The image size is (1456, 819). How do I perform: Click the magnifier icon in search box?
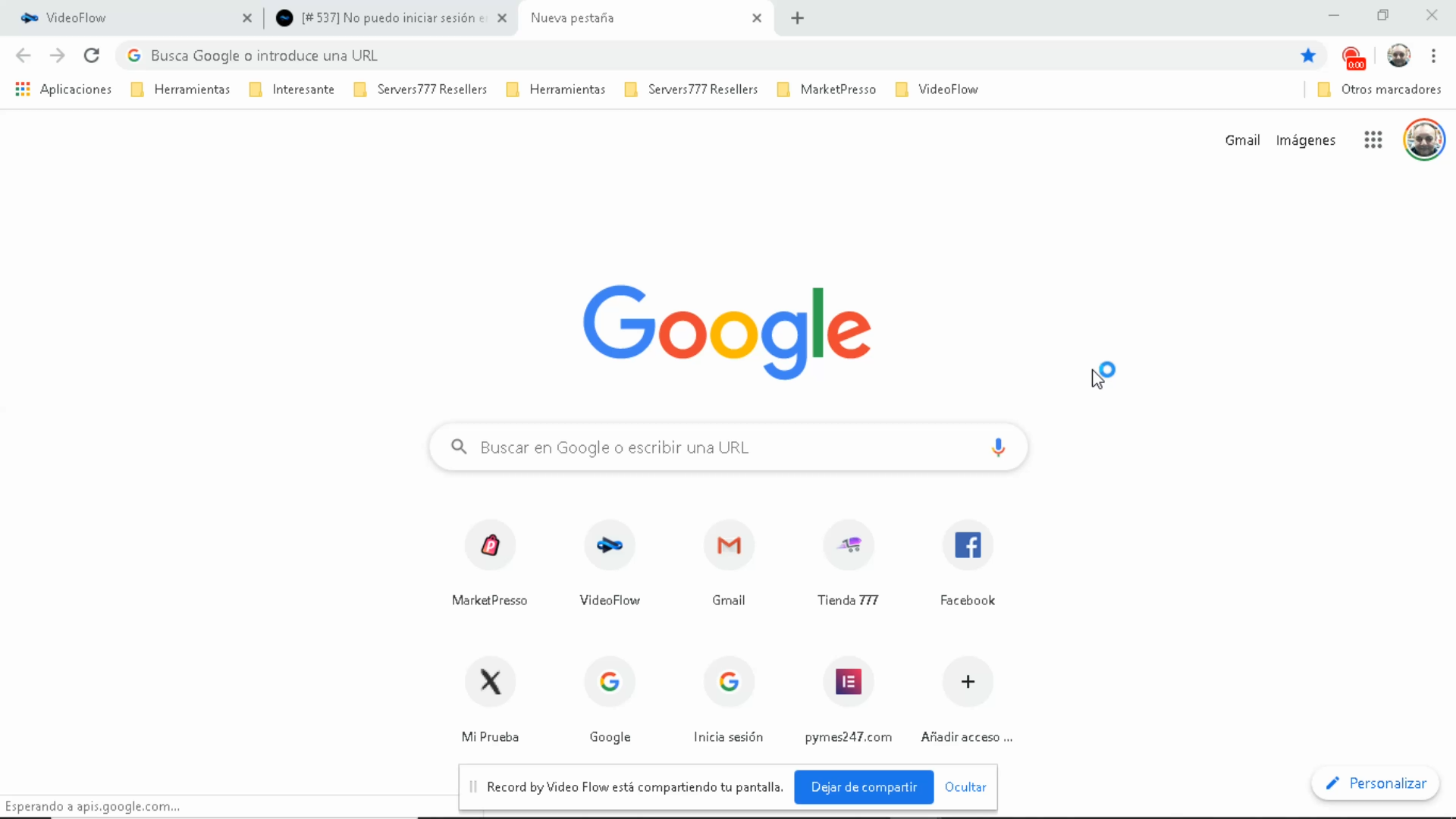tap(459, 447)
